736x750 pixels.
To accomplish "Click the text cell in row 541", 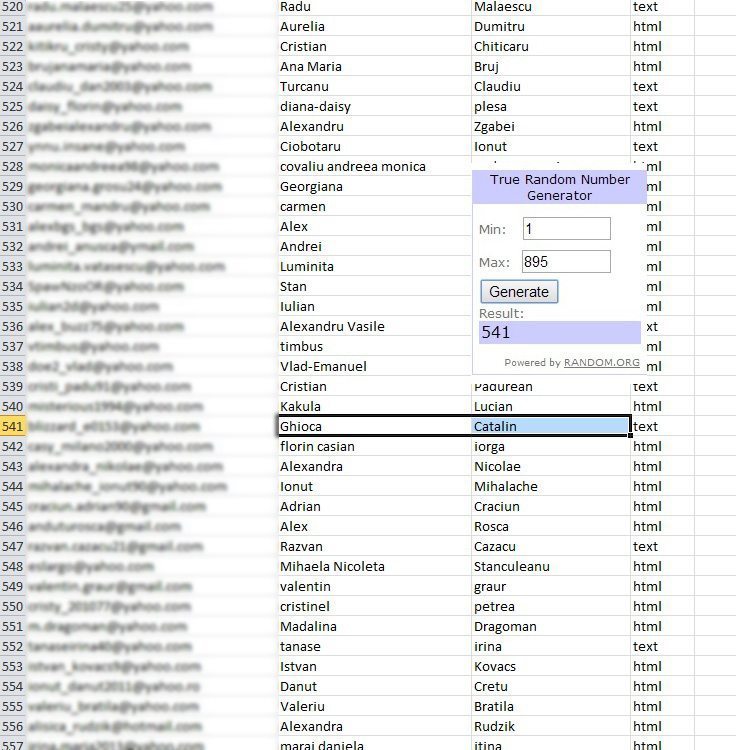I will point(662,426).
